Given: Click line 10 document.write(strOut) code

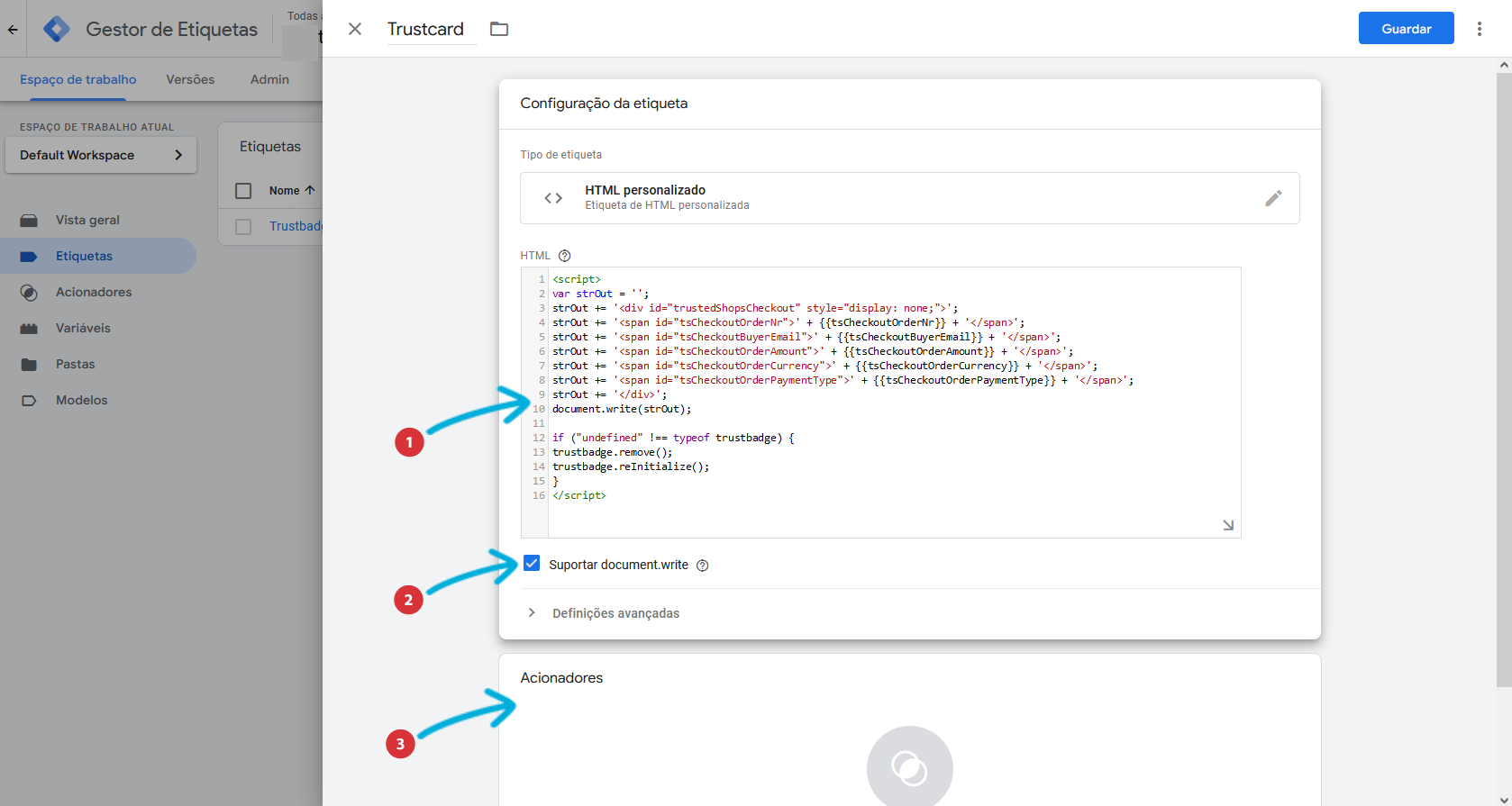Looking at the screenshot, I should pos(622,409).
